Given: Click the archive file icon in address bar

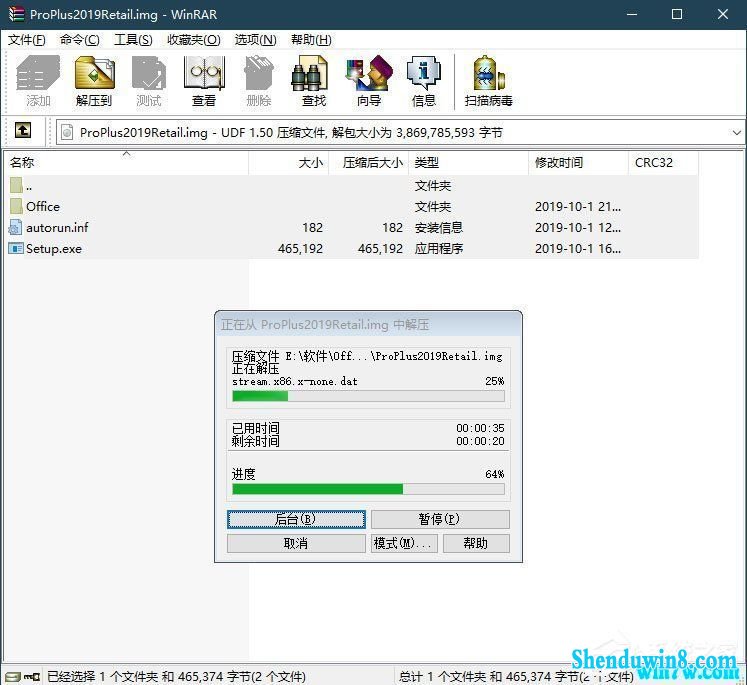Looking at the screenshot, I should pos(67,132).
